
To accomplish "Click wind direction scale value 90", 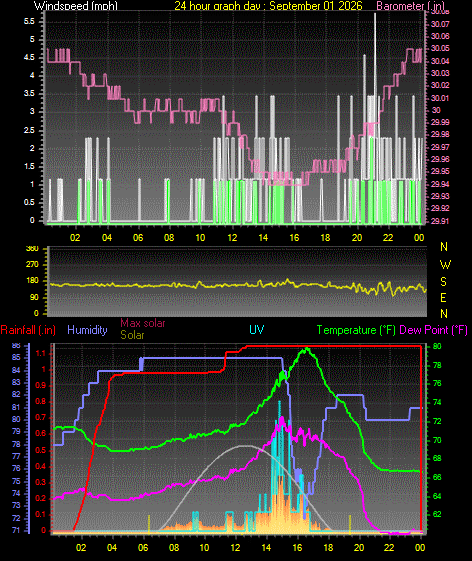I will (34, 298).
